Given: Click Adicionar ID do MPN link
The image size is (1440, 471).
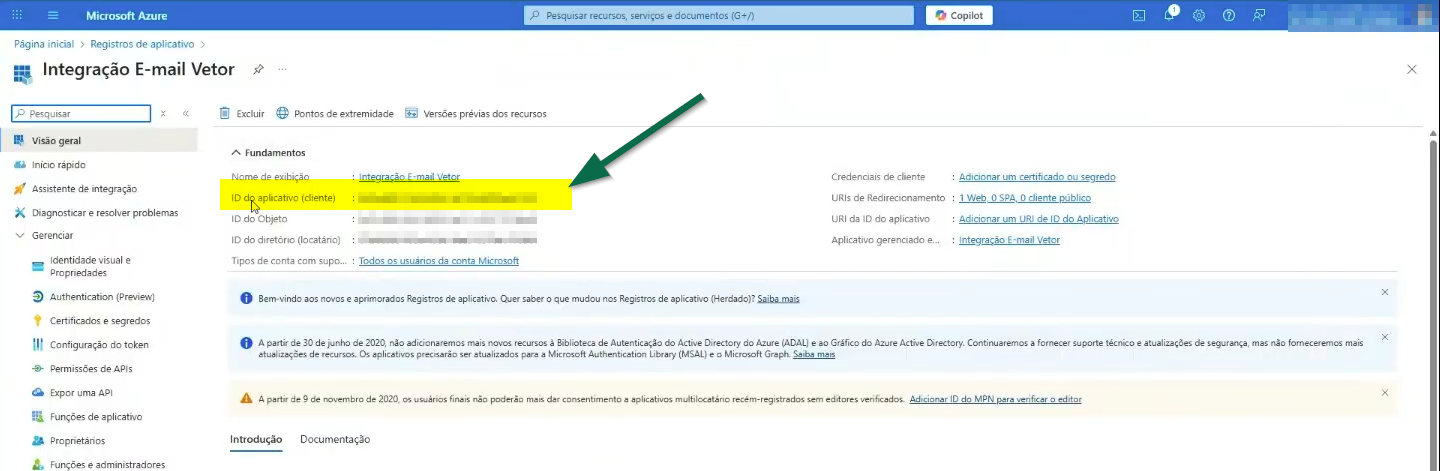Looking at the screenshot, I should click(x=995, y=399).
